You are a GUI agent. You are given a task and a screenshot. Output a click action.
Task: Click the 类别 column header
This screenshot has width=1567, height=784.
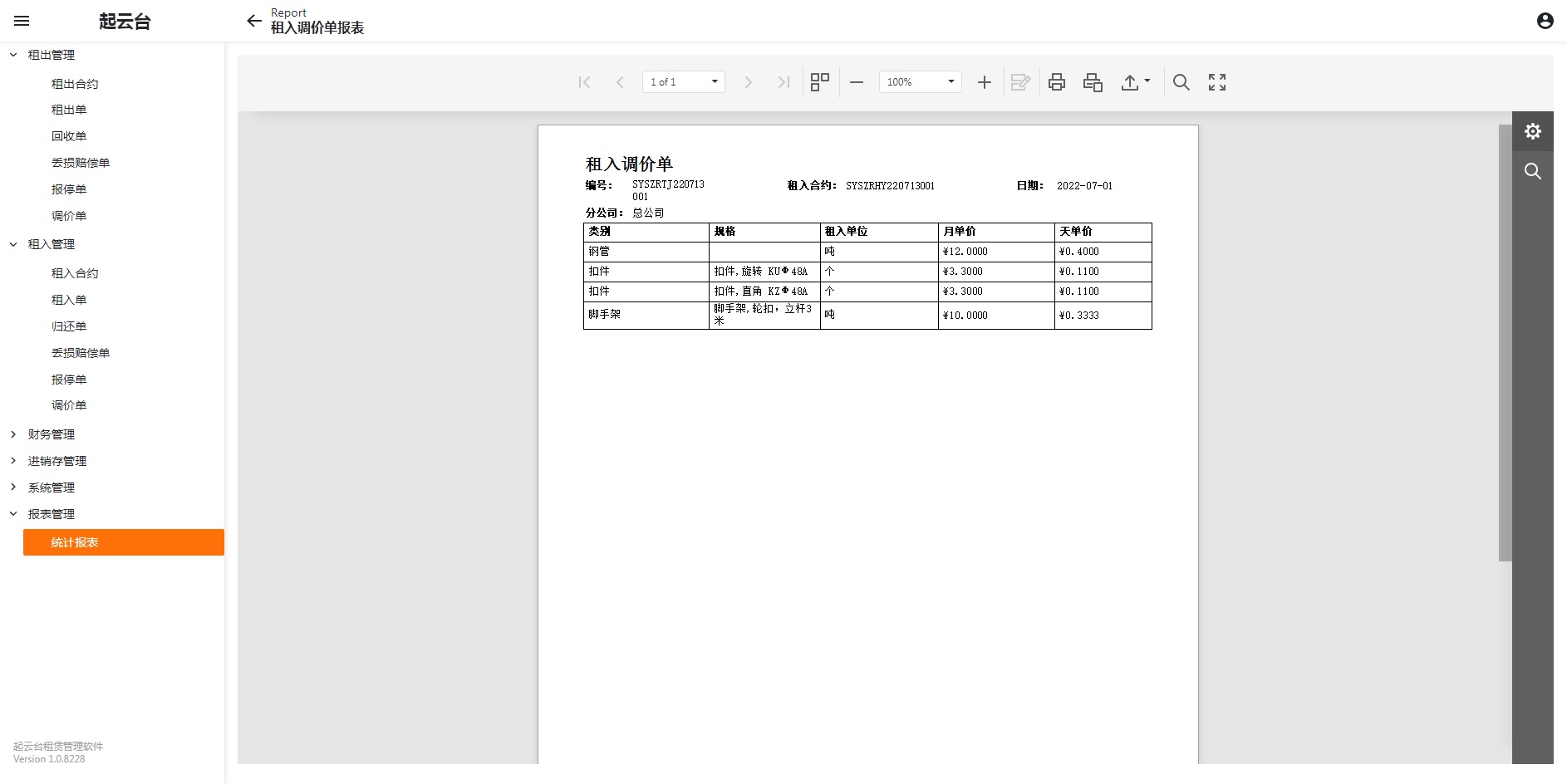(646, 232)
